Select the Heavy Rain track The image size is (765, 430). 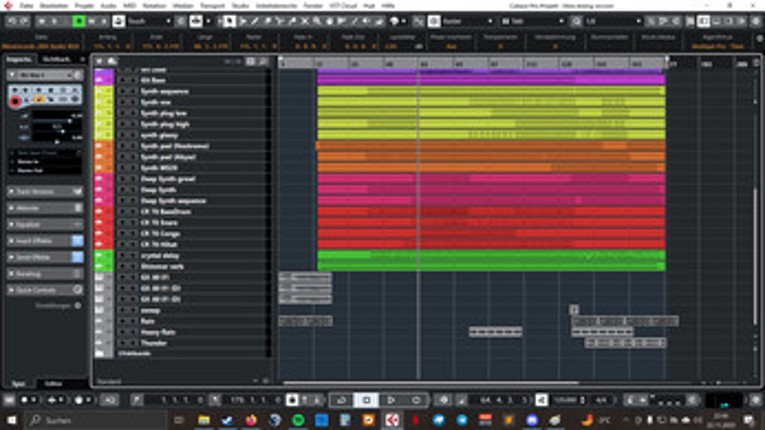(x=158, y=332)
